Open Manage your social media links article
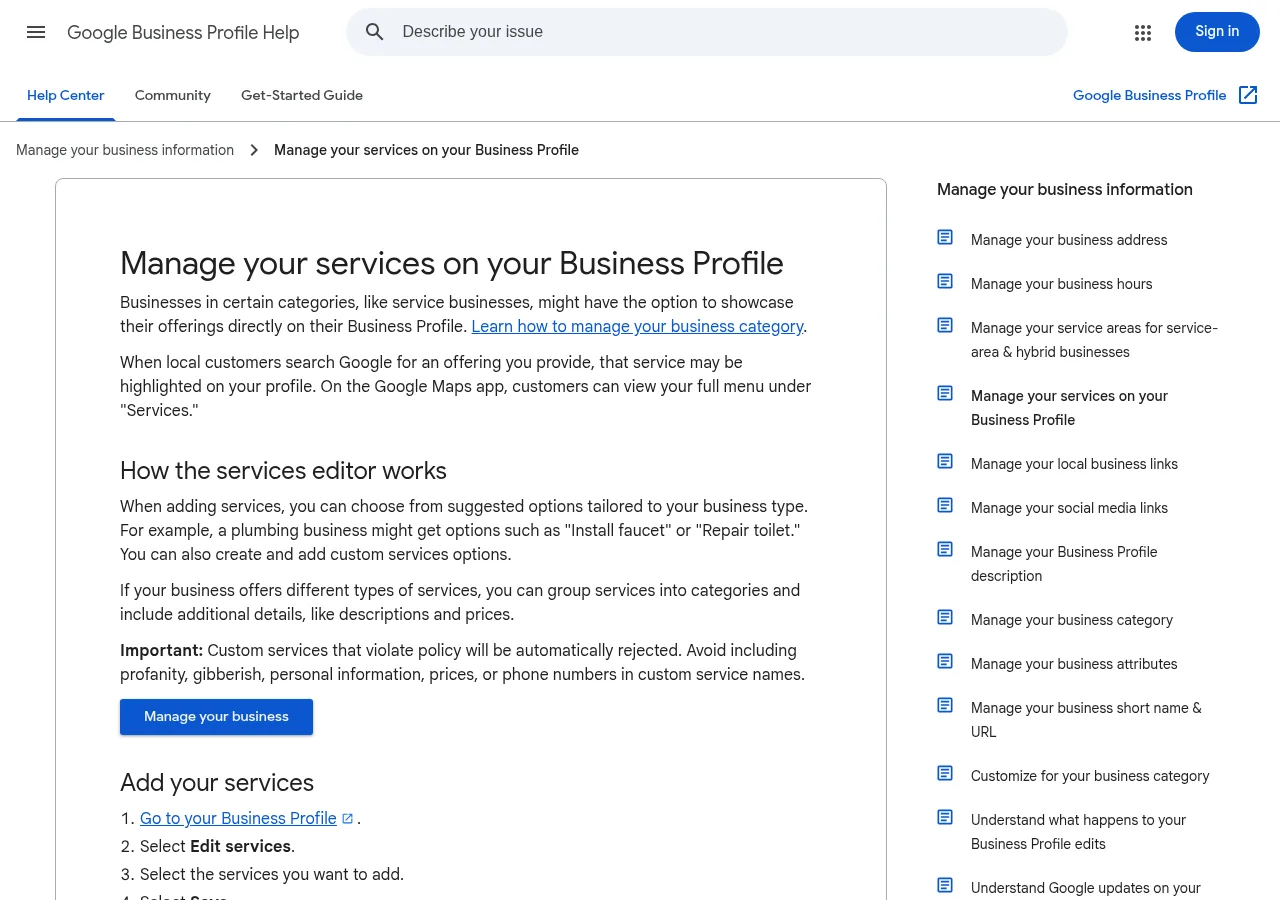 (1069, 508)
